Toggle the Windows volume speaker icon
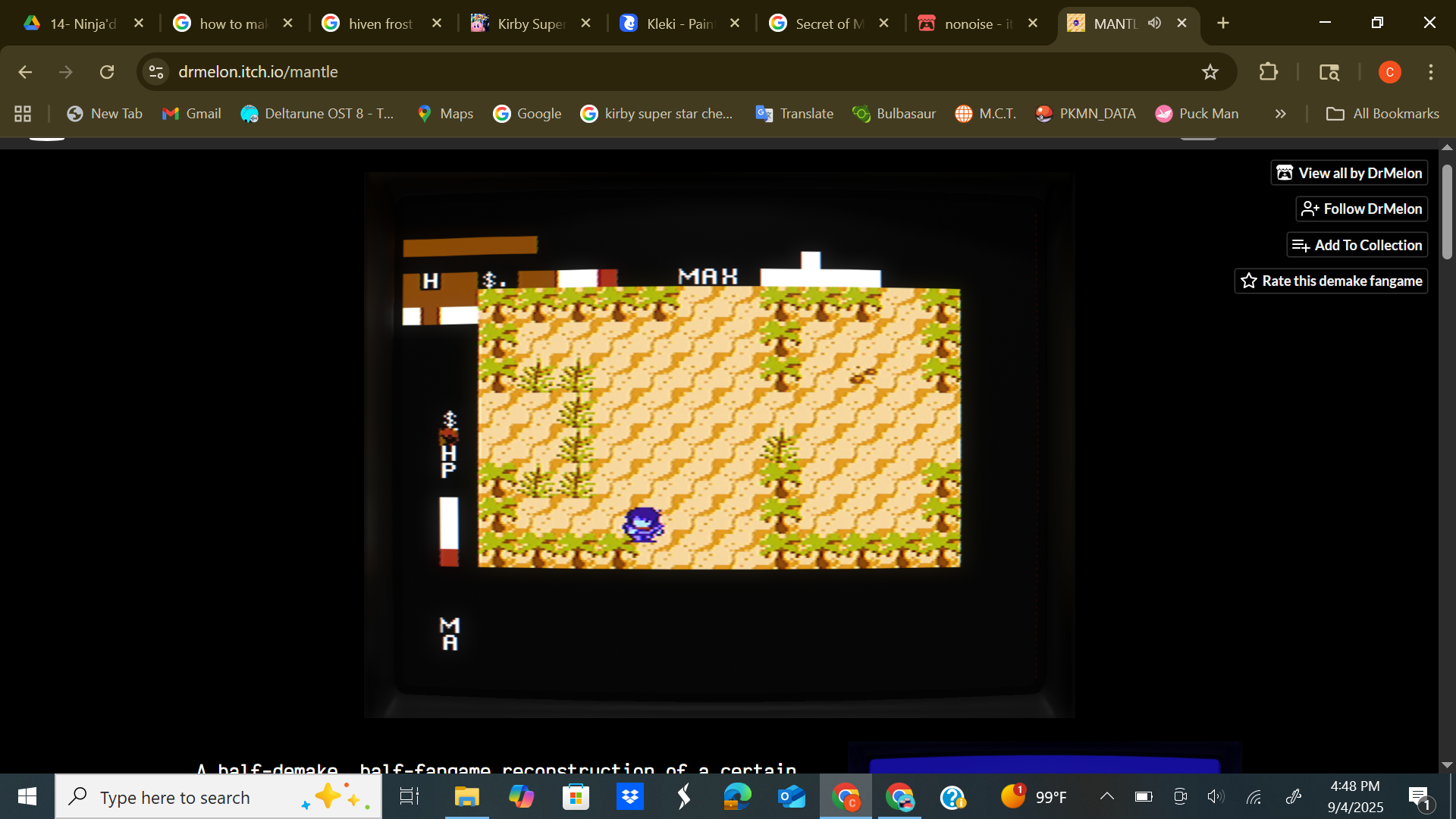Screen dimensions: 1456x819 coord(1215,796)
